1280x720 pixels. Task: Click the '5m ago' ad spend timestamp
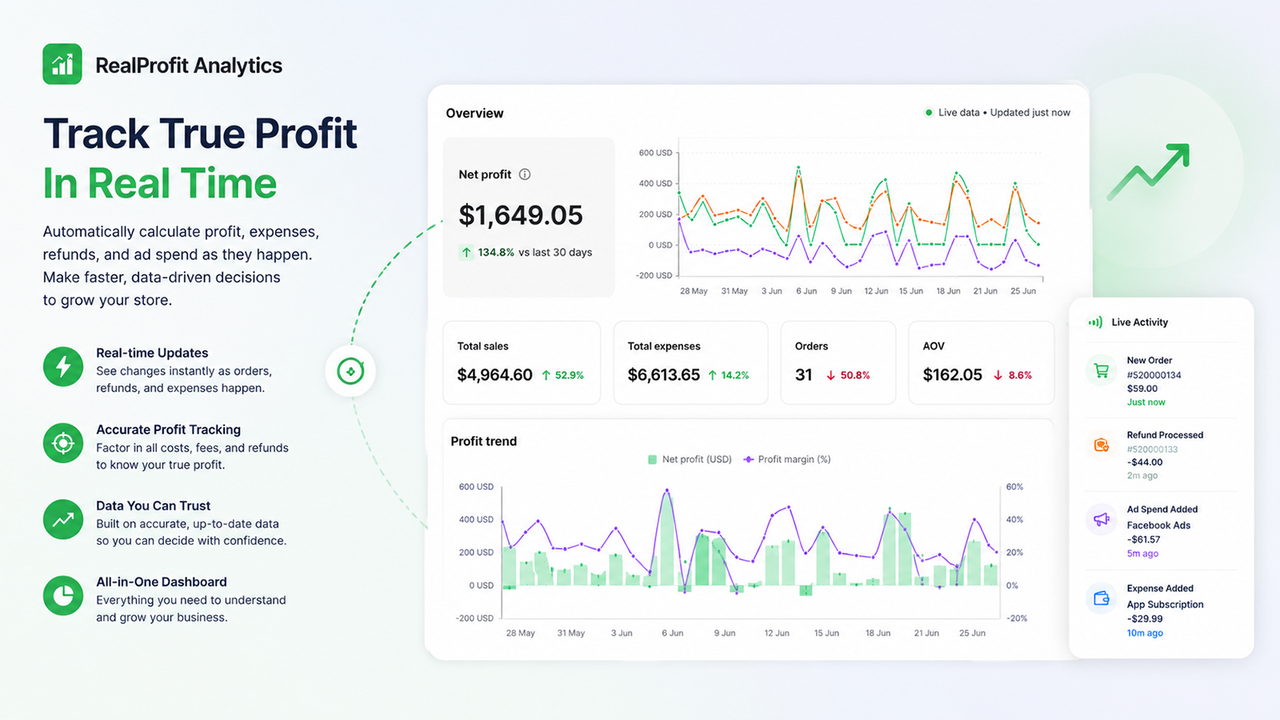tap(1143, 553)
